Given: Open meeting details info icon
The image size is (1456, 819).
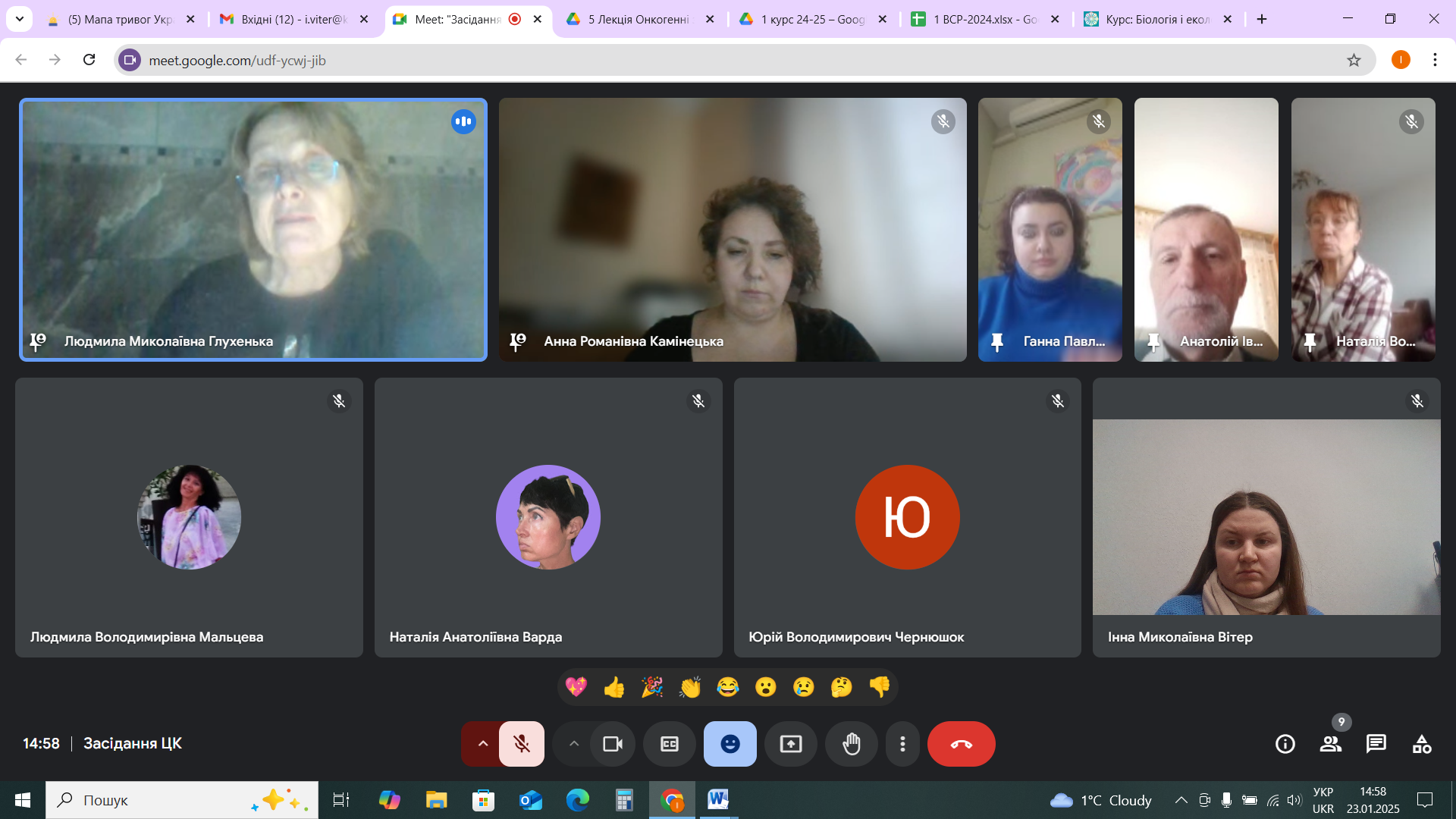Looking at the screenshot, I should [1285, 744].
